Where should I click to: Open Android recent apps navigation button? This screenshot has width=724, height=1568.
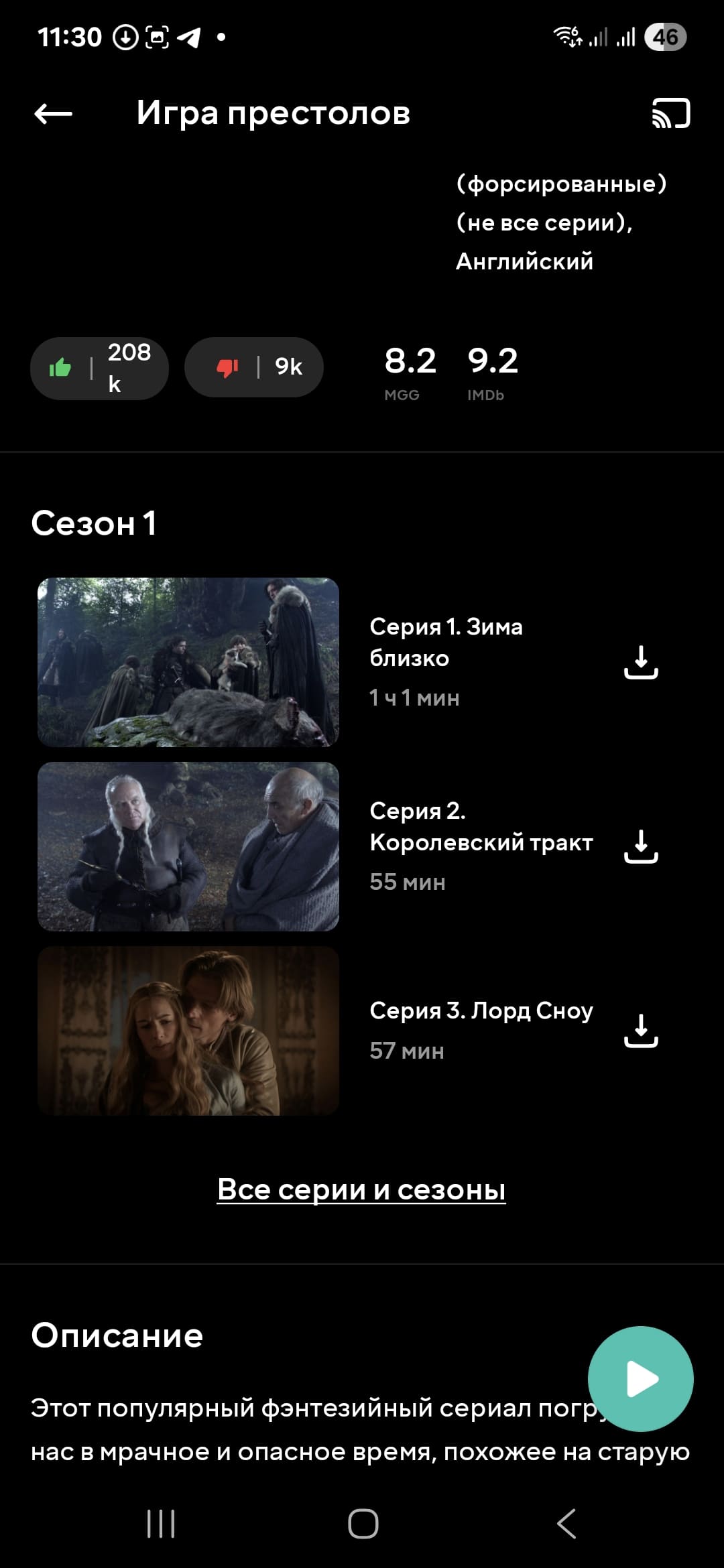[161, 1524]
